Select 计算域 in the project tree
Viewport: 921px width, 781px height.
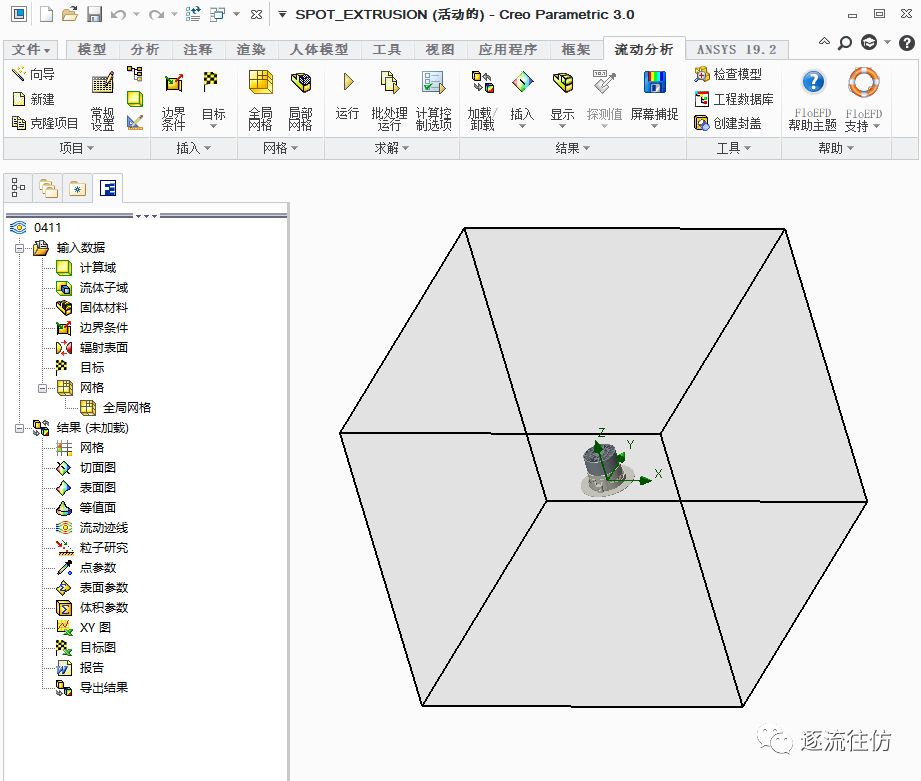[97, 268]
